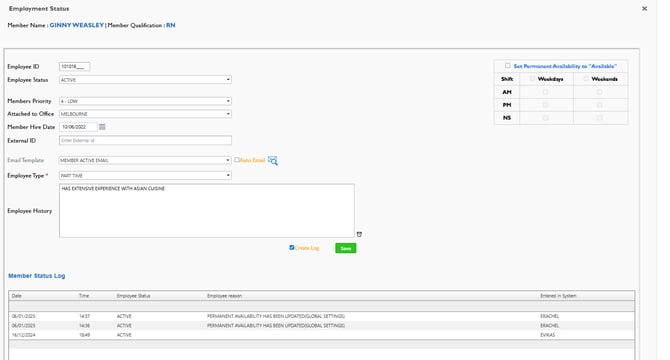Click the Employee ID input field
The height and width of the screenshot is (360, 670).
point(74,66)
